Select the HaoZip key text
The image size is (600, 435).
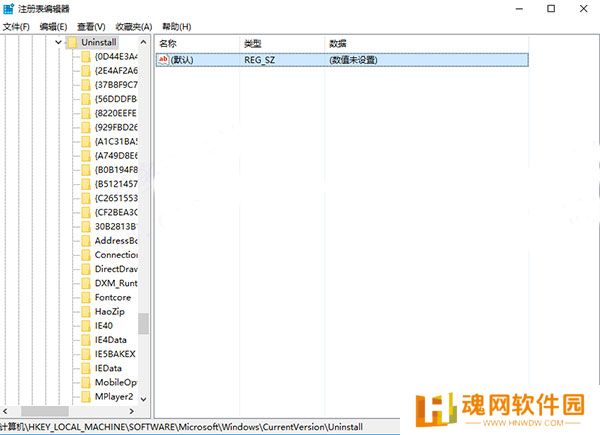109,311
